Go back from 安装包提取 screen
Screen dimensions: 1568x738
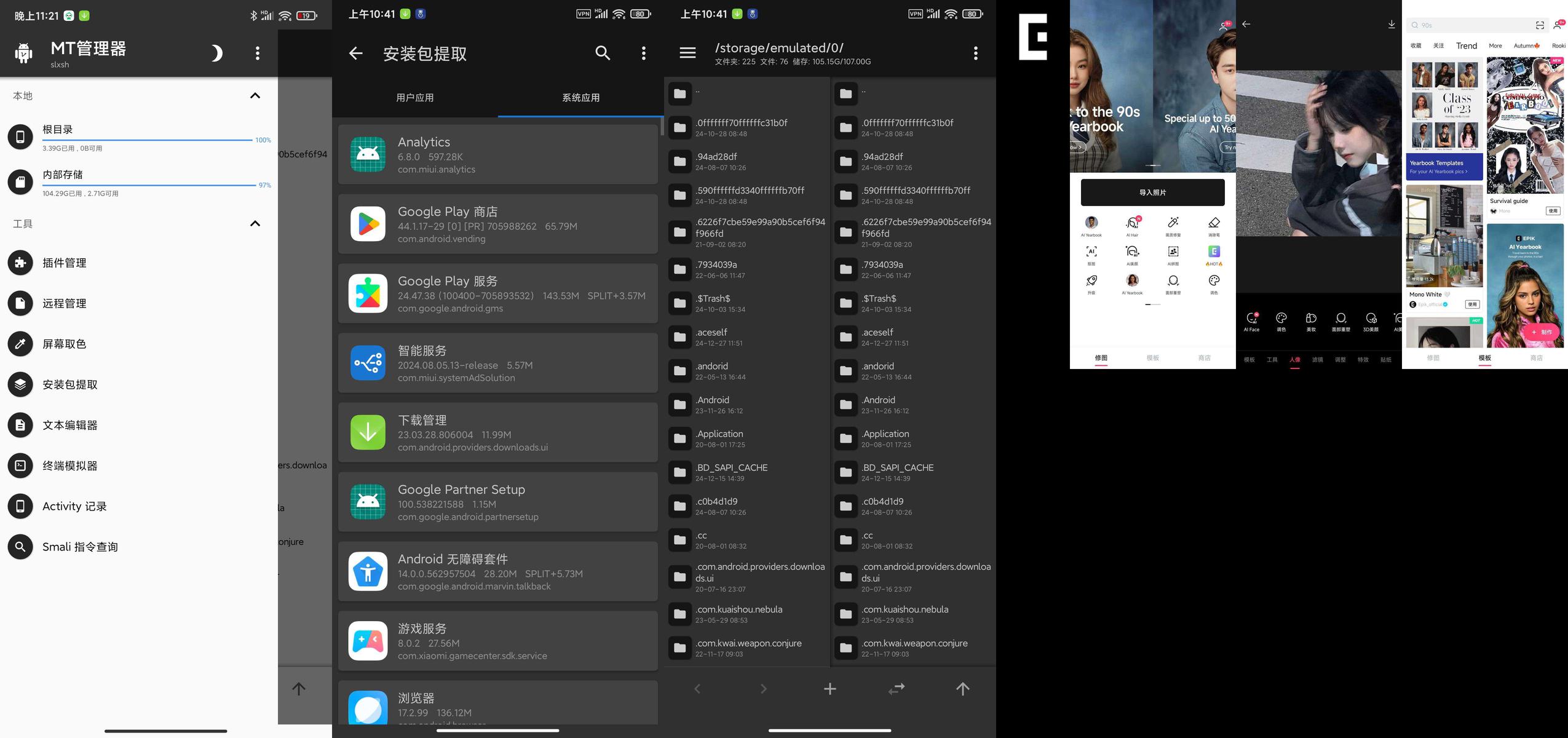coord(355,54)
